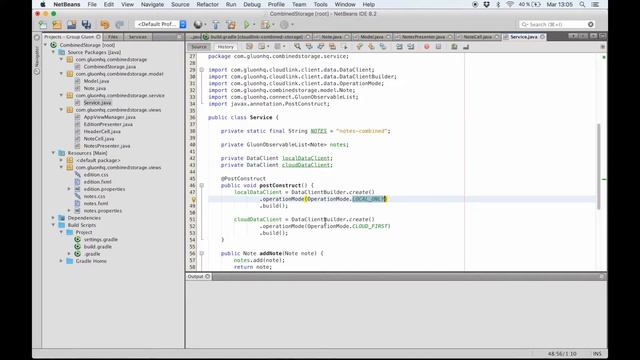Click the Find Selection magnifier icon in editor toolbar
The height and width of the screenshot is (360, 640).
click(x=297, y=47)
